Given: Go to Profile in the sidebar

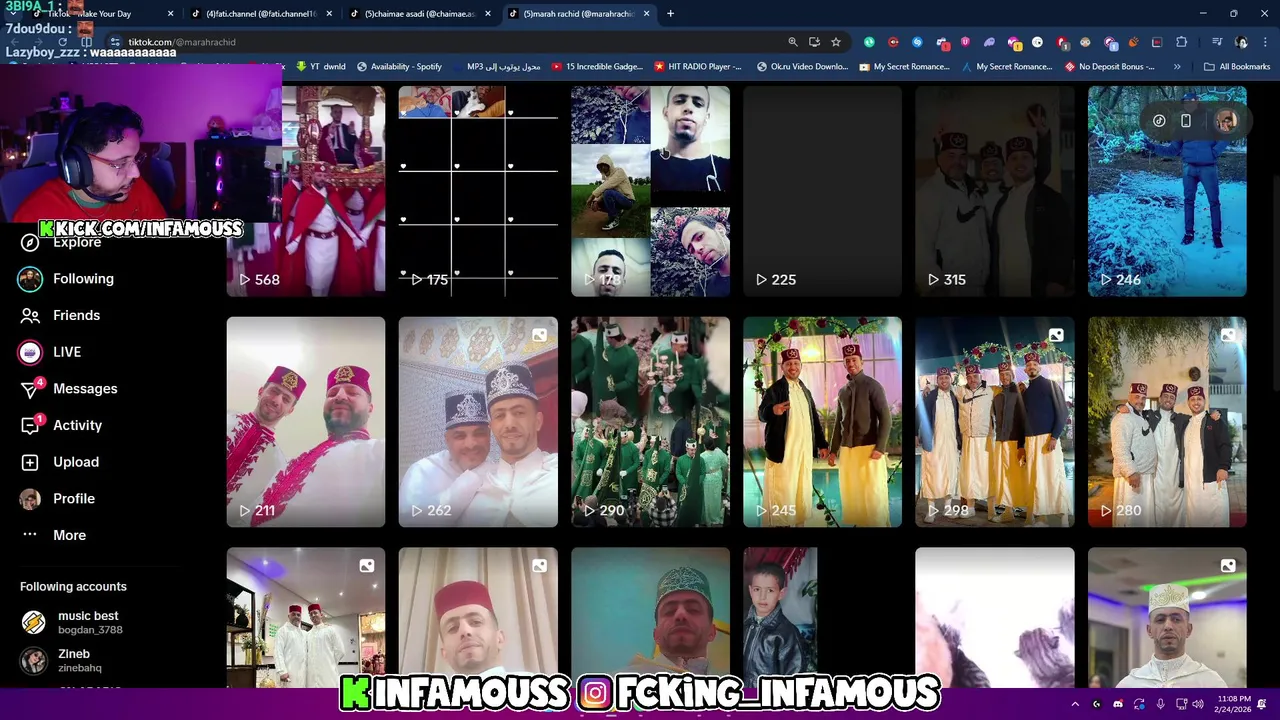Looking at the screenshot, I should tap(57, 498).
